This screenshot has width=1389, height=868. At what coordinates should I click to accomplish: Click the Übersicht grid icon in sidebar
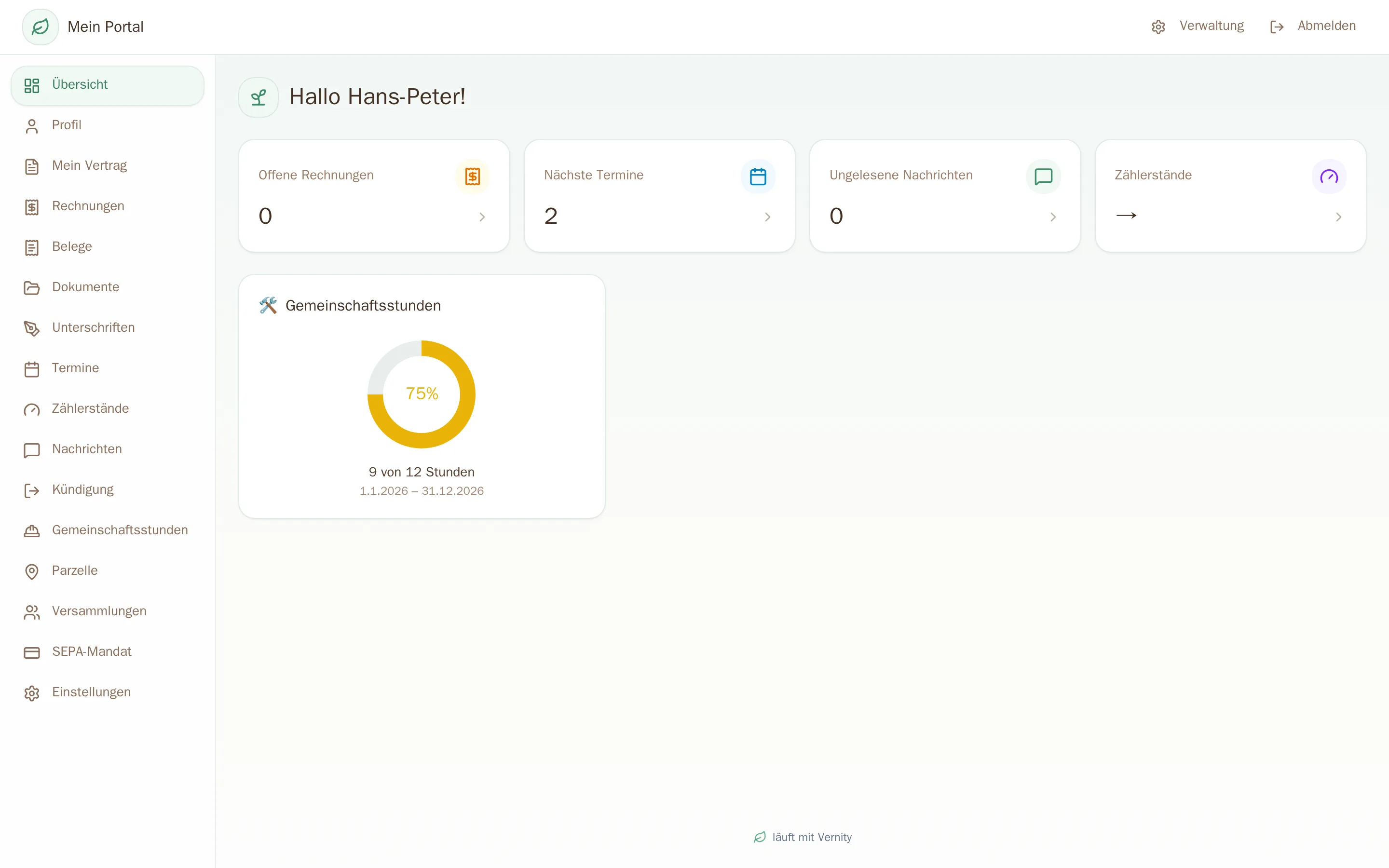[31, 85]
